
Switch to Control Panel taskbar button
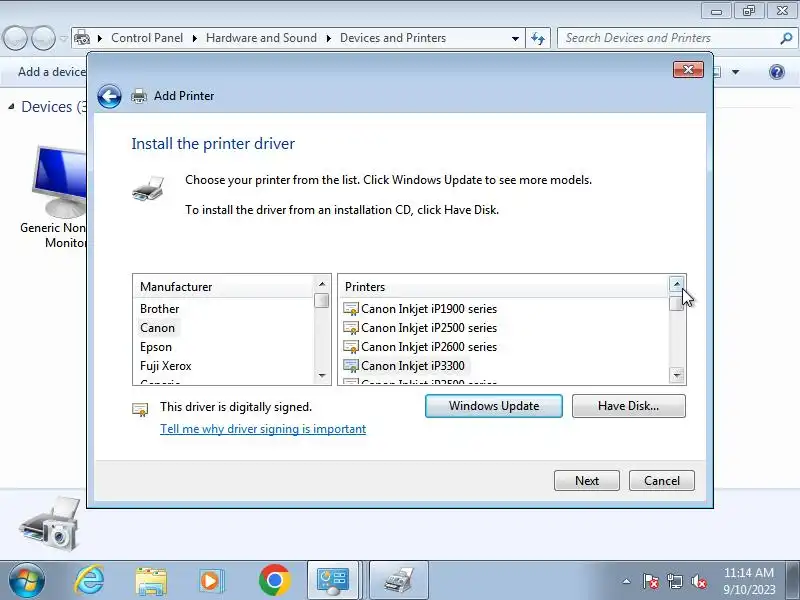pyautogui.click(x=334, y=580)
